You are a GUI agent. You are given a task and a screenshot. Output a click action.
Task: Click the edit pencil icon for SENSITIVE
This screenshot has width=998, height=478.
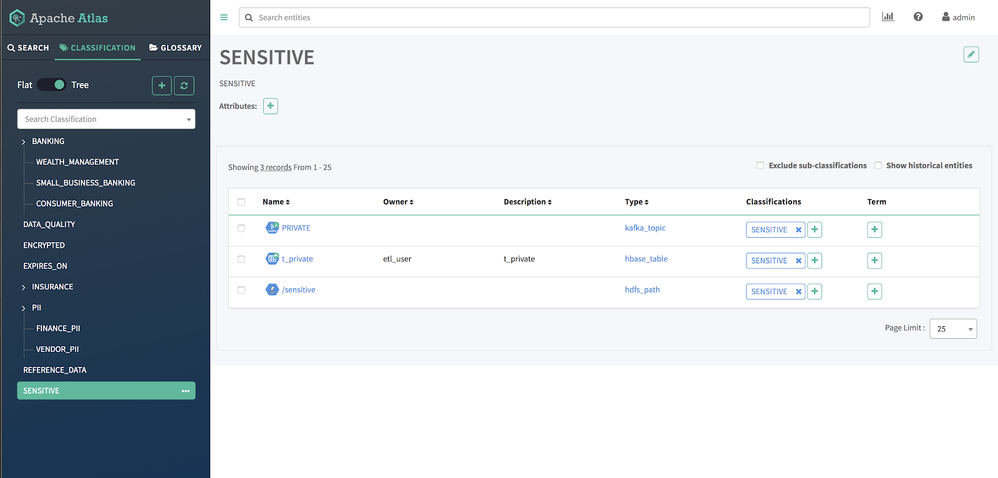pyautogui.click(x=971, y=54)
